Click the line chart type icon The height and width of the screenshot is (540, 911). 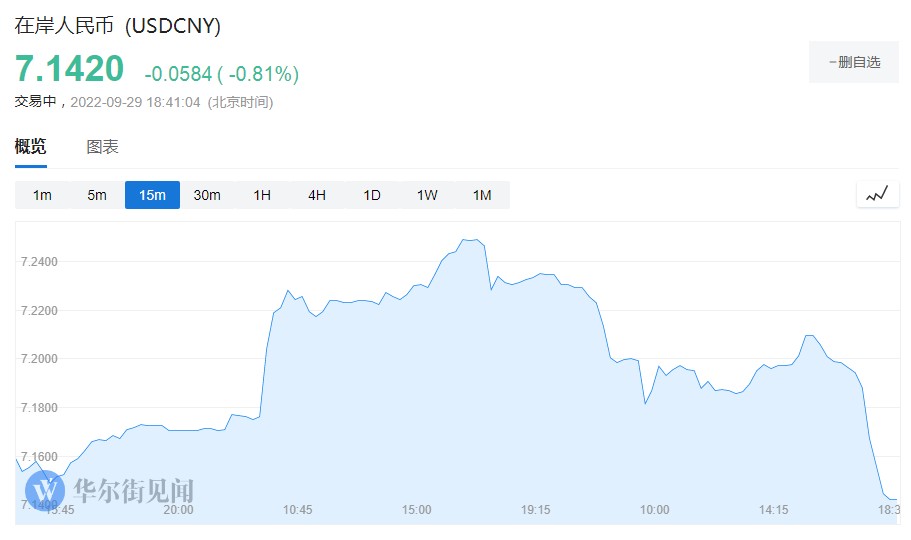coord(877,195)
